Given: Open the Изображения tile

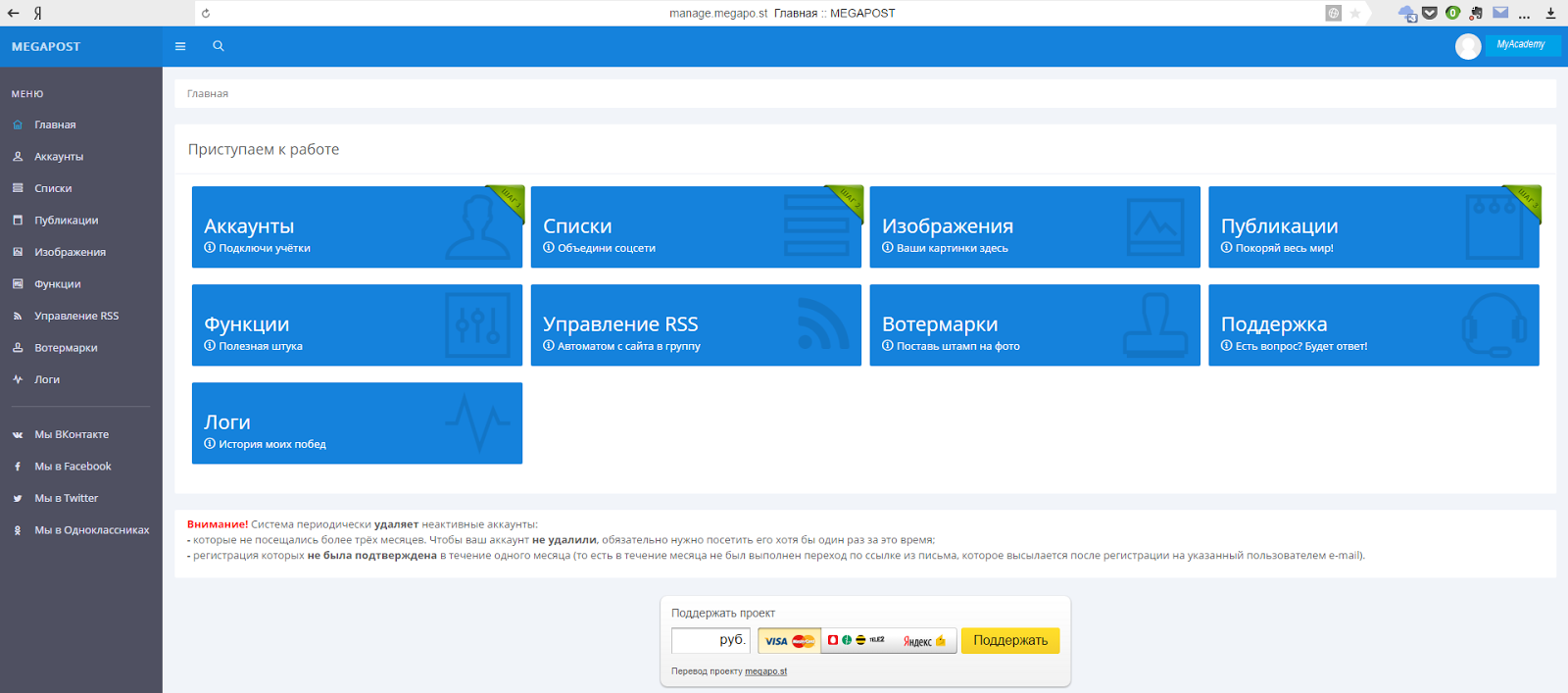Looking at the screenshot, I should 1035,226.
